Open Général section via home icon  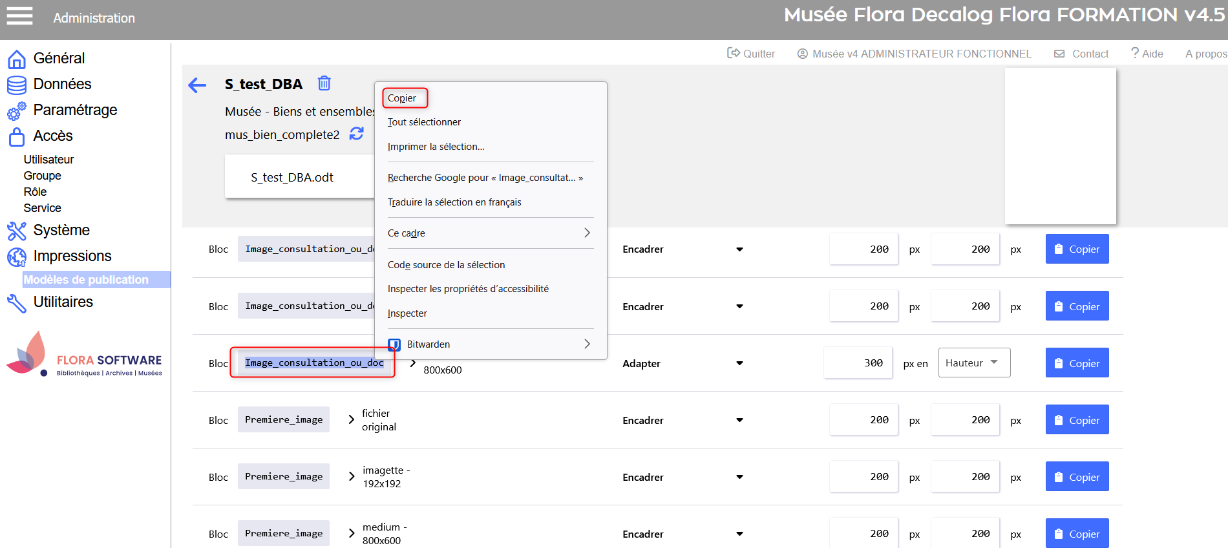16,59
